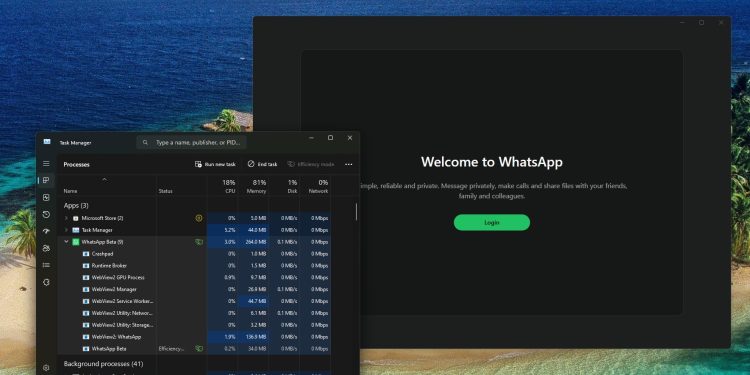
Task: Click the Crashpad process icon
Action: pyautogui.click(x=86, y=254)
